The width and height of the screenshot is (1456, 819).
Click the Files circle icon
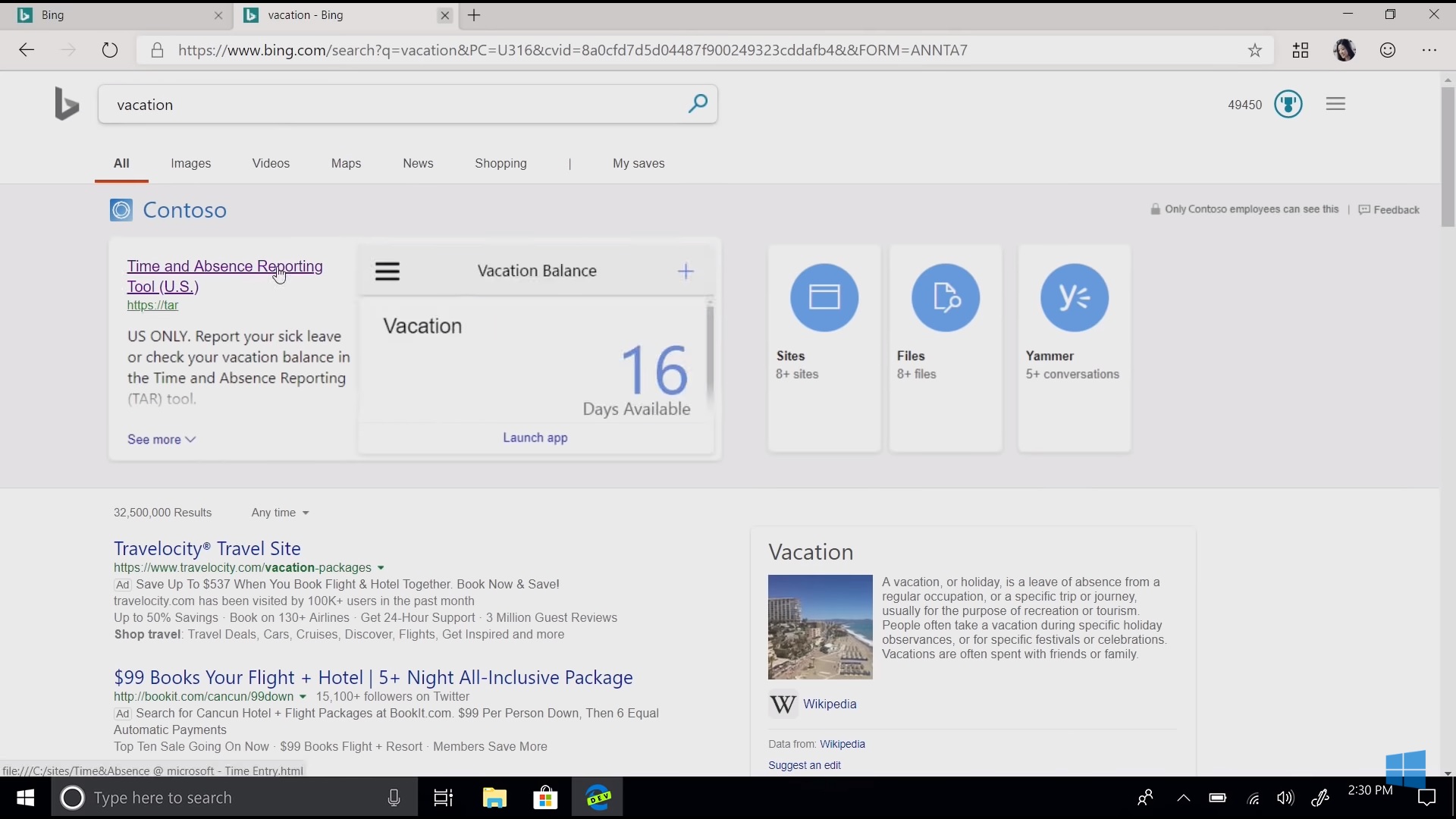coord(945,297)
